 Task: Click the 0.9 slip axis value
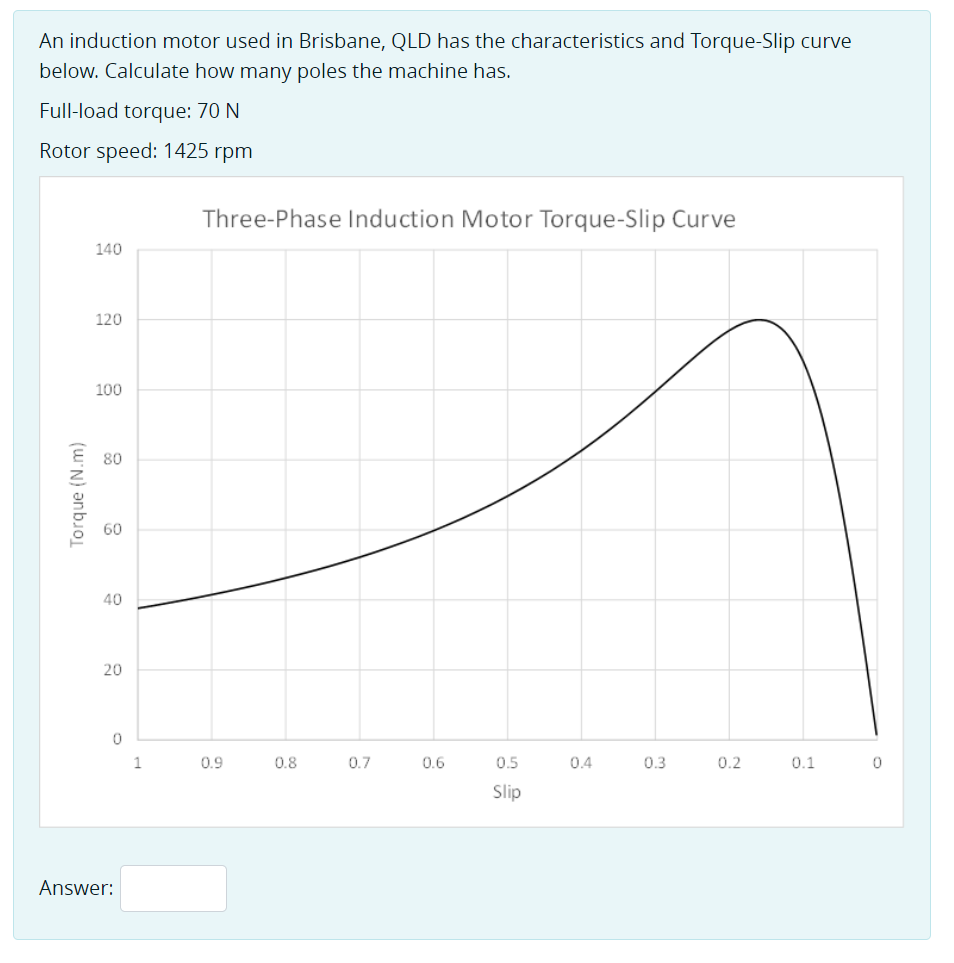coord(211,761)
